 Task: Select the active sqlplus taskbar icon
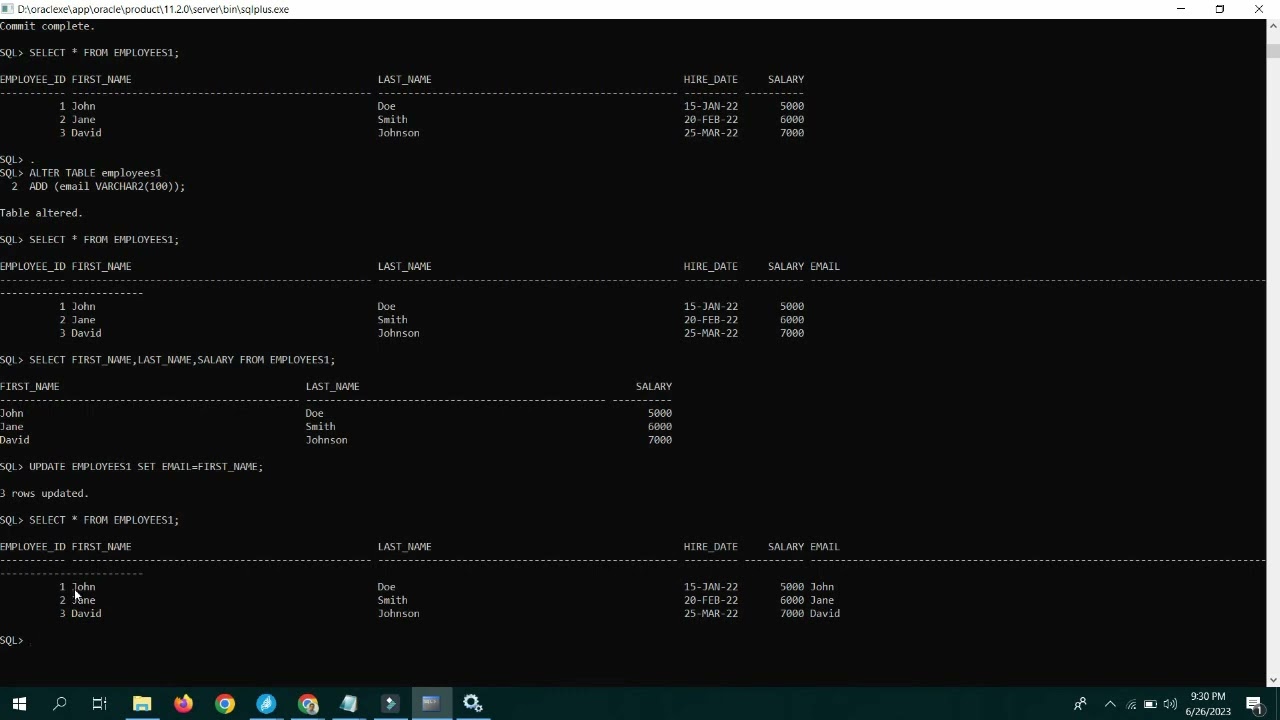[x=431, y=704]
